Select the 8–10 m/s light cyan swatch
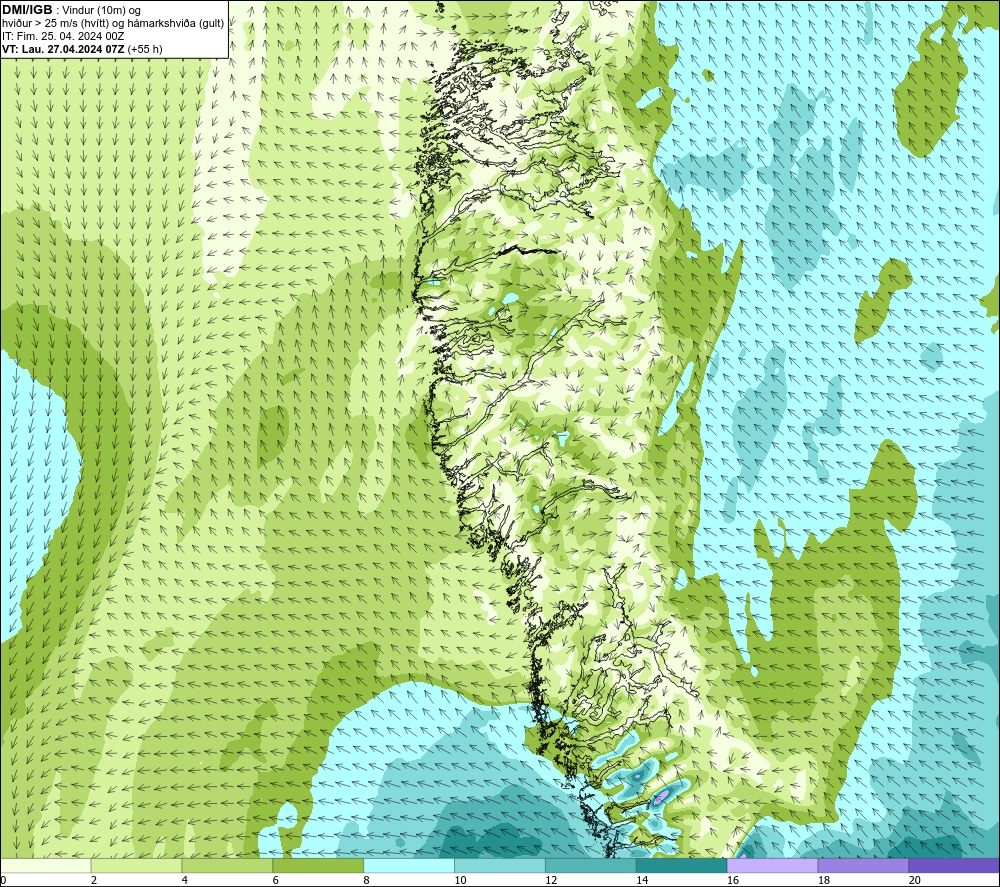This screenshot has width=1000, height=887. pyautogui.click(x=409, y=865)
